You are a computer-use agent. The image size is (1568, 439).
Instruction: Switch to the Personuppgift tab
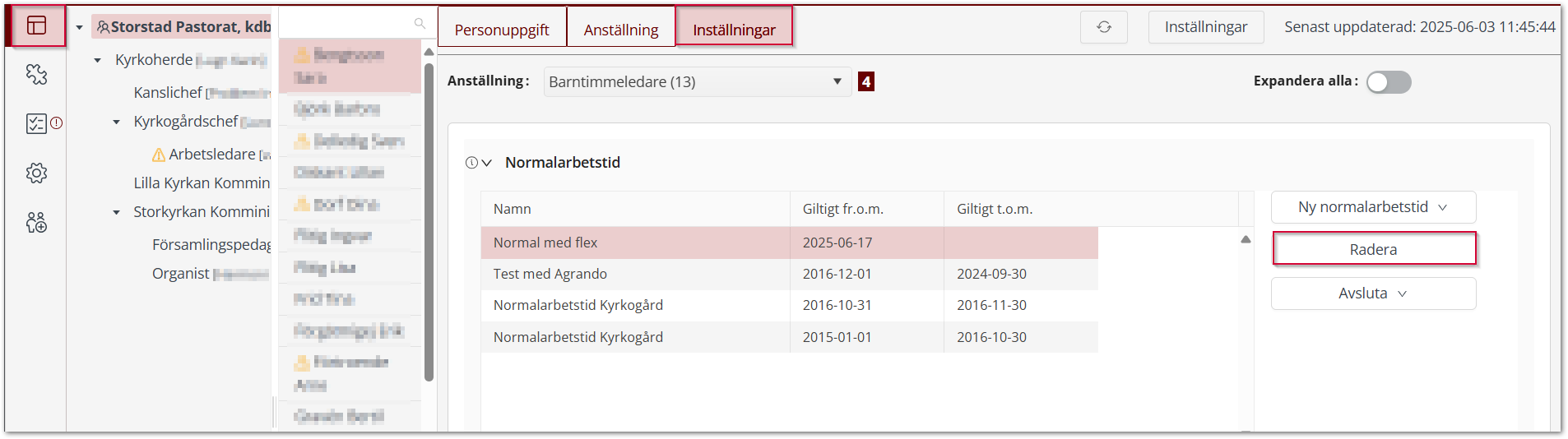tap(502, 30)
